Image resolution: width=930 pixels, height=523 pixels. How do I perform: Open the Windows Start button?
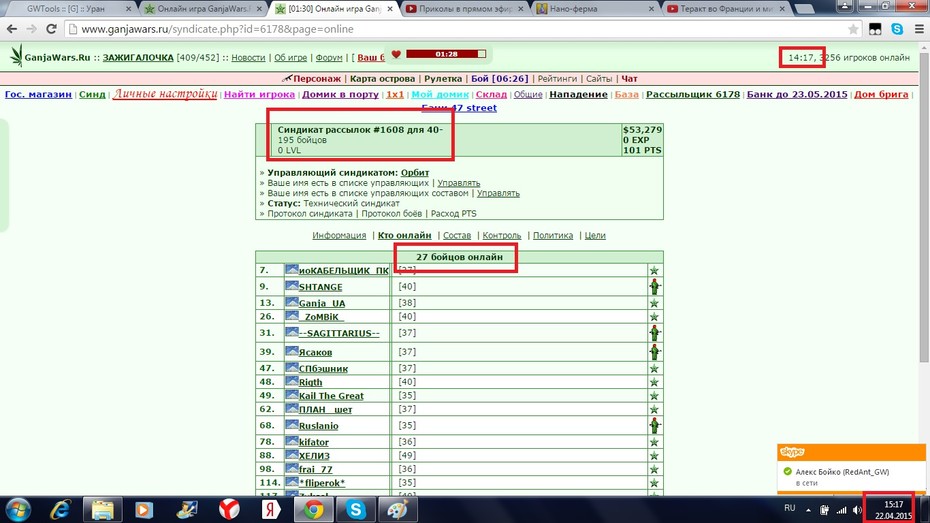coord(18,509)
